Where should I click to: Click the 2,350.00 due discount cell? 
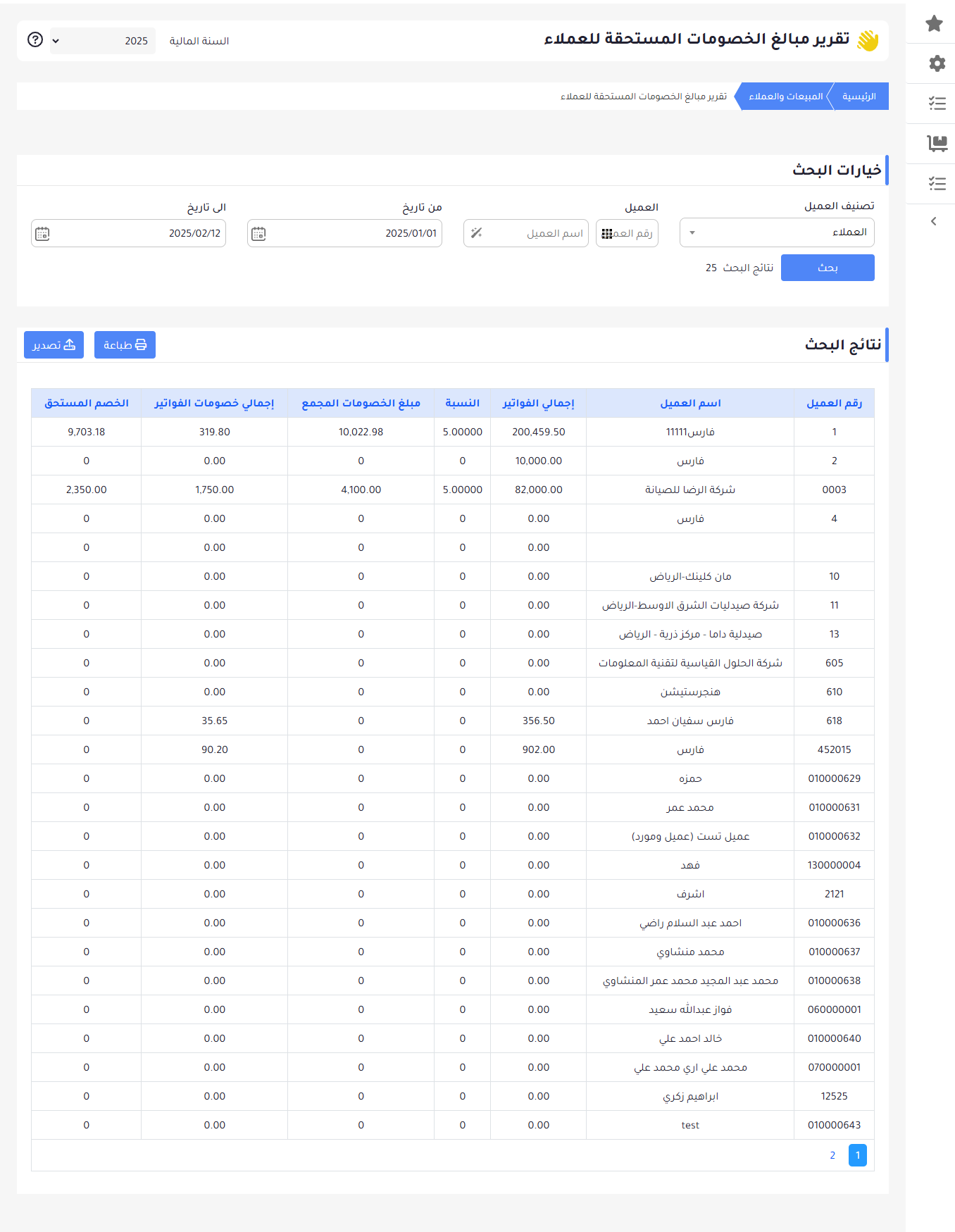click(x=86, y=490)
